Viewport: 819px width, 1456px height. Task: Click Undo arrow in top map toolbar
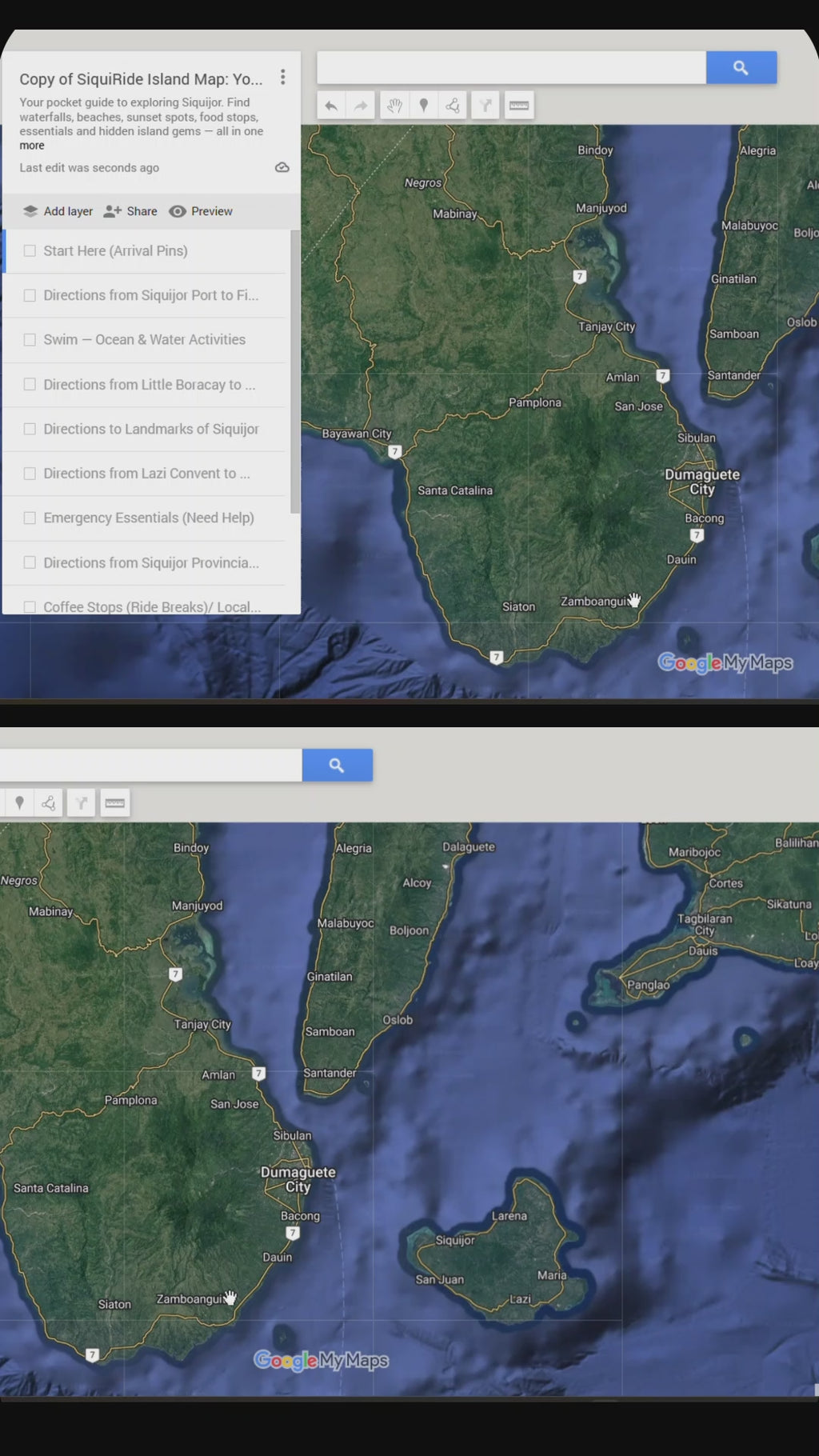(331, 106)
